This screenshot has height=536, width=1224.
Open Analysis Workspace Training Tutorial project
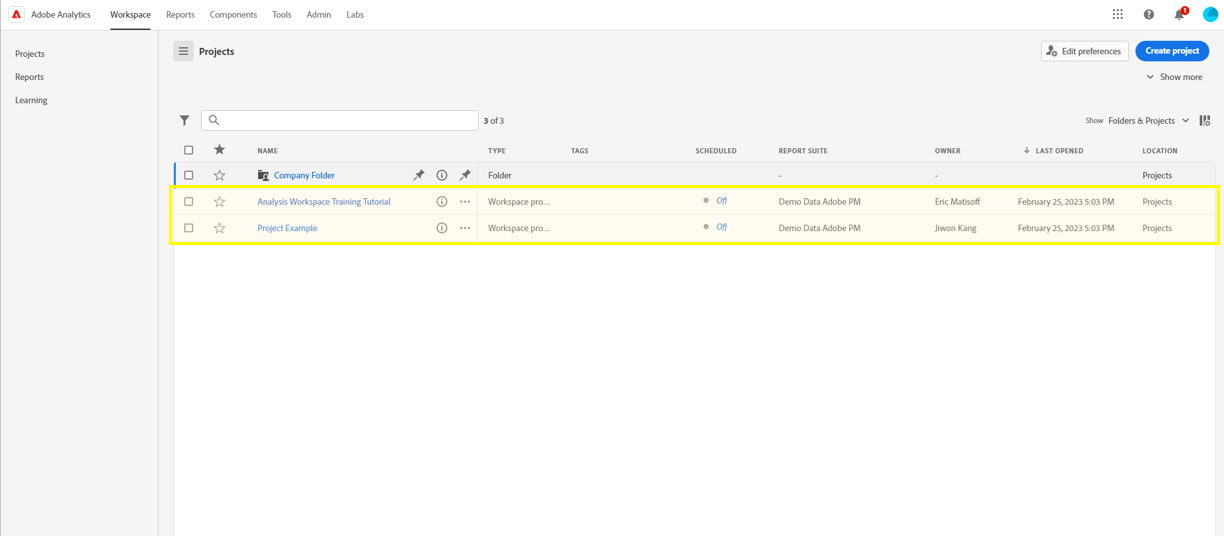tap(324, 202)
